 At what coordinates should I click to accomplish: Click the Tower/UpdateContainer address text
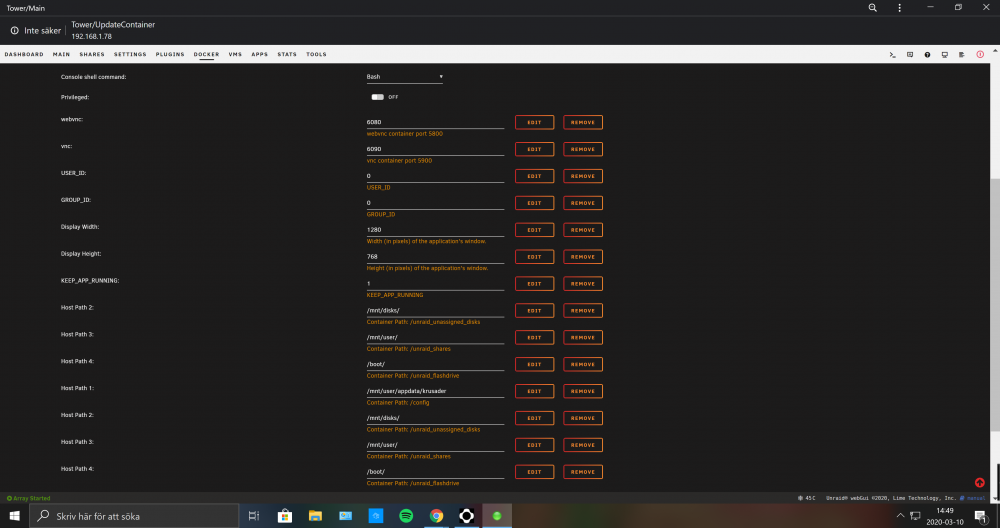[113, 24]
